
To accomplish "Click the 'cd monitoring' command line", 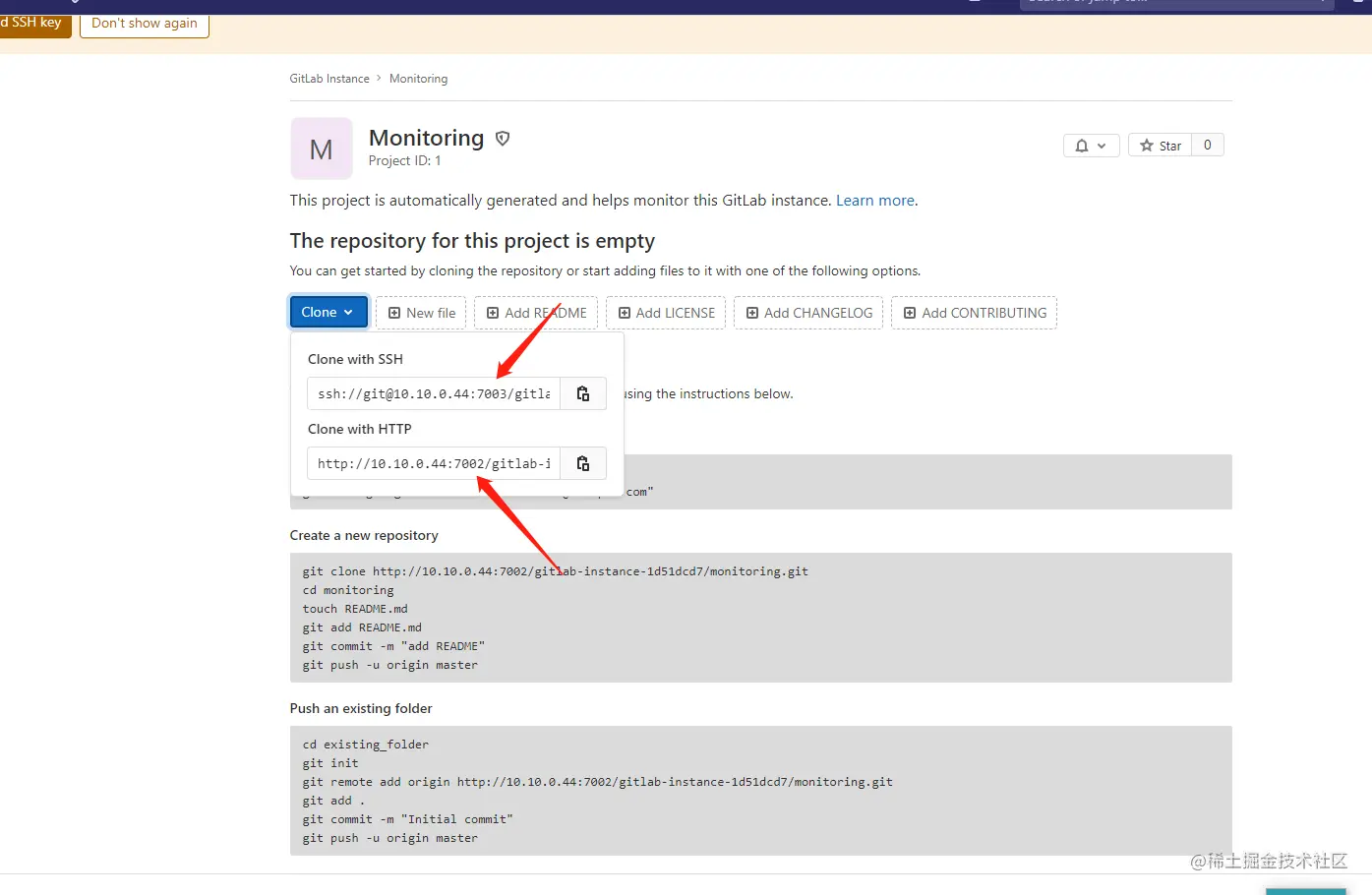I will tap(348, 590).
